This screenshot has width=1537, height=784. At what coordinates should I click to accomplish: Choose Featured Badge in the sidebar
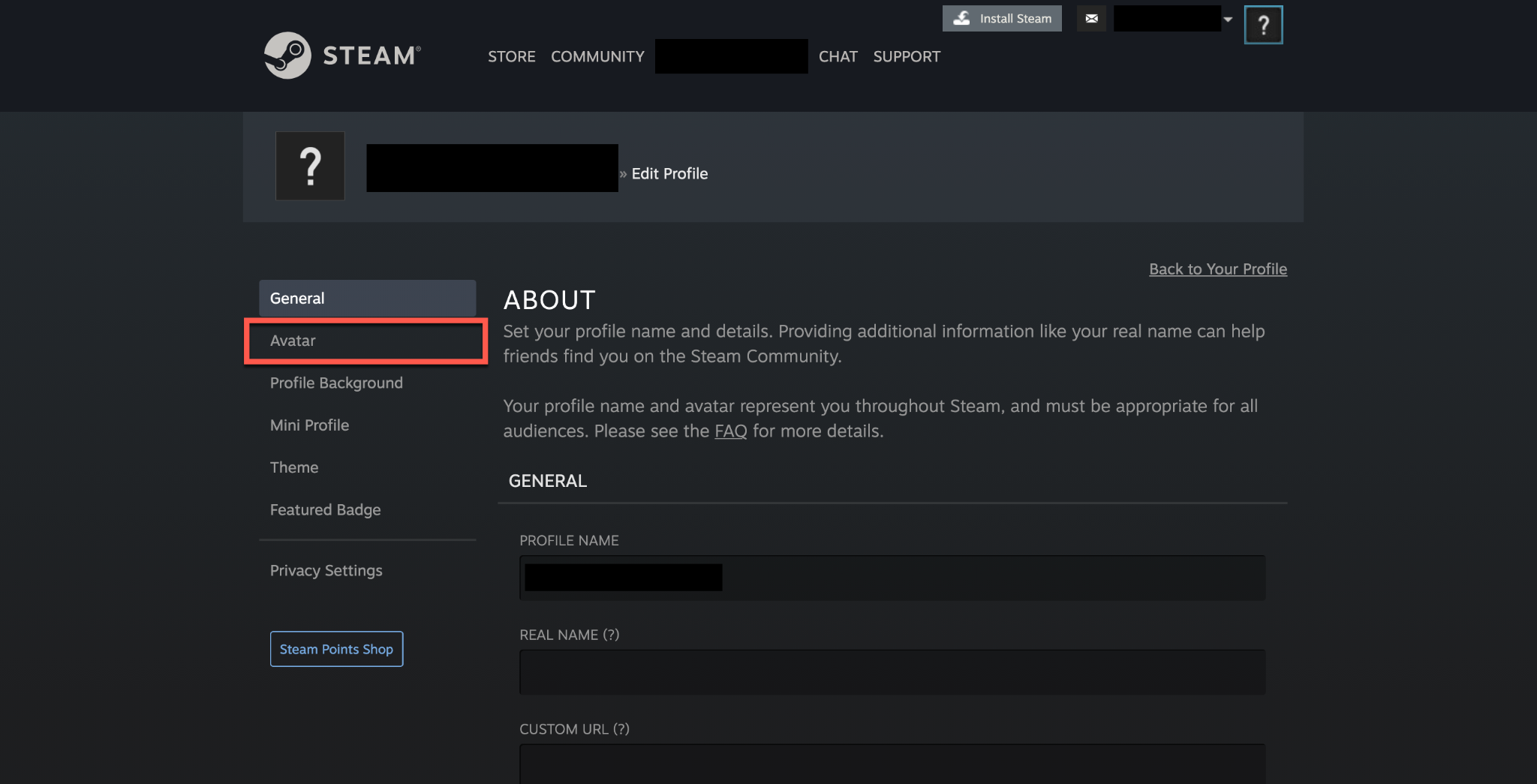pyautogui.click(x=325, y=510)
